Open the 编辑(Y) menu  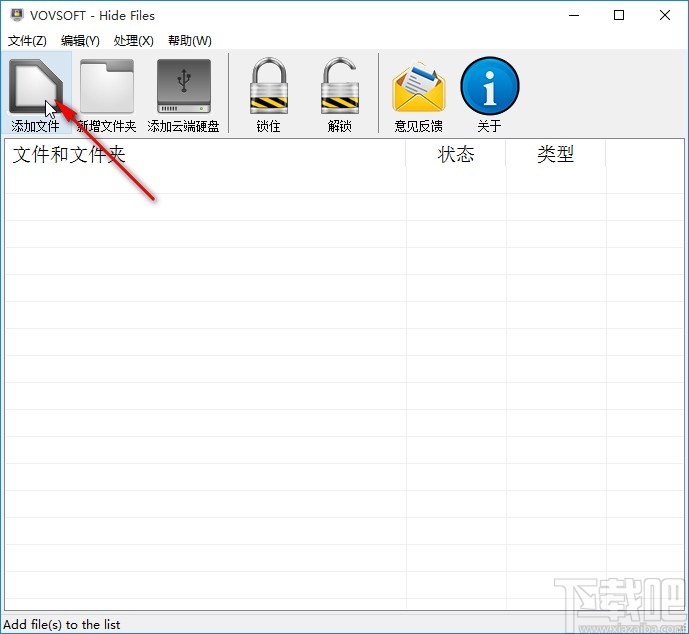pos(80,40)
